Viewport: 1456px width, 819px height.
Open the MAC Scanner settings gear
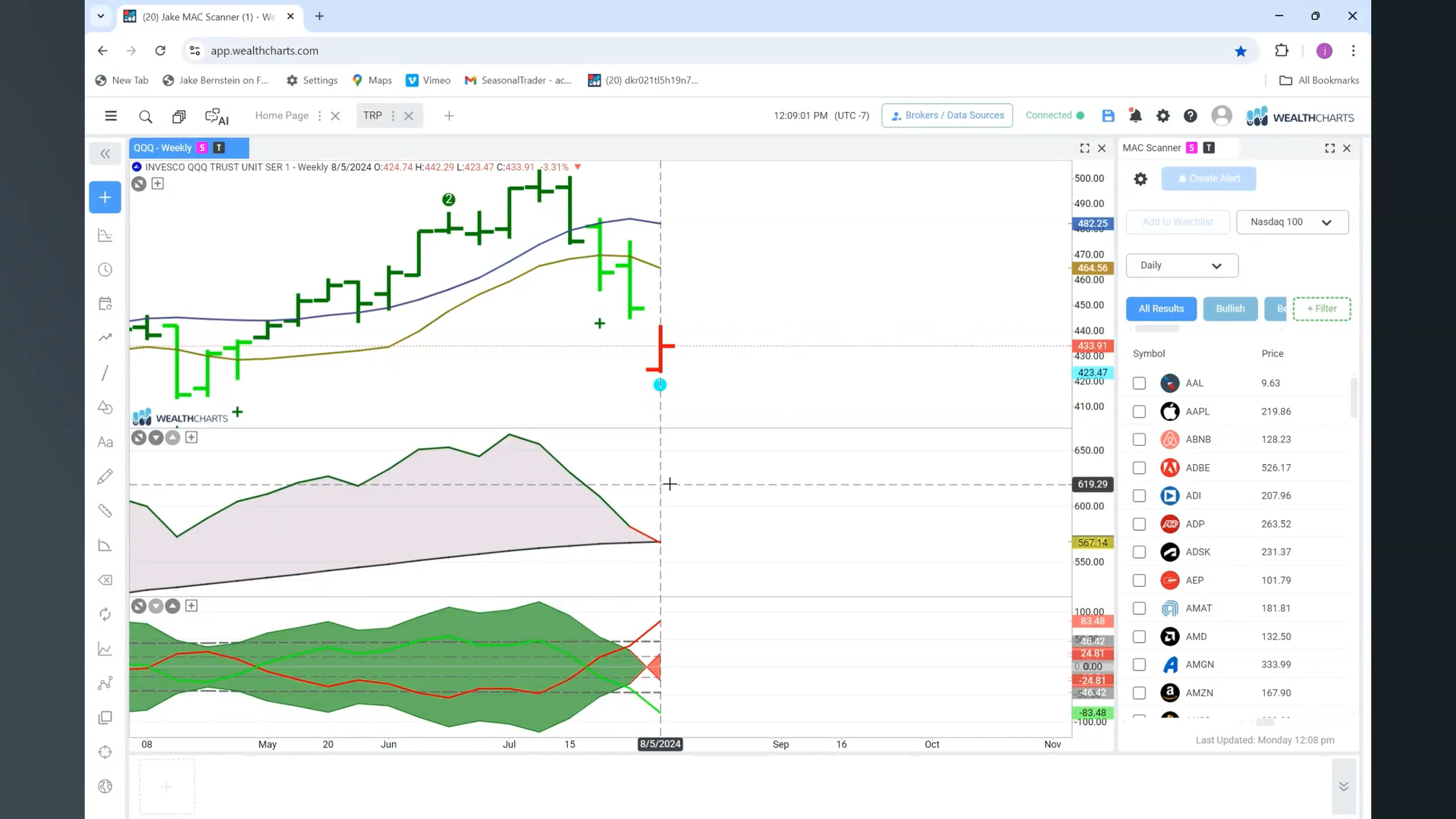click(1141, 179)
